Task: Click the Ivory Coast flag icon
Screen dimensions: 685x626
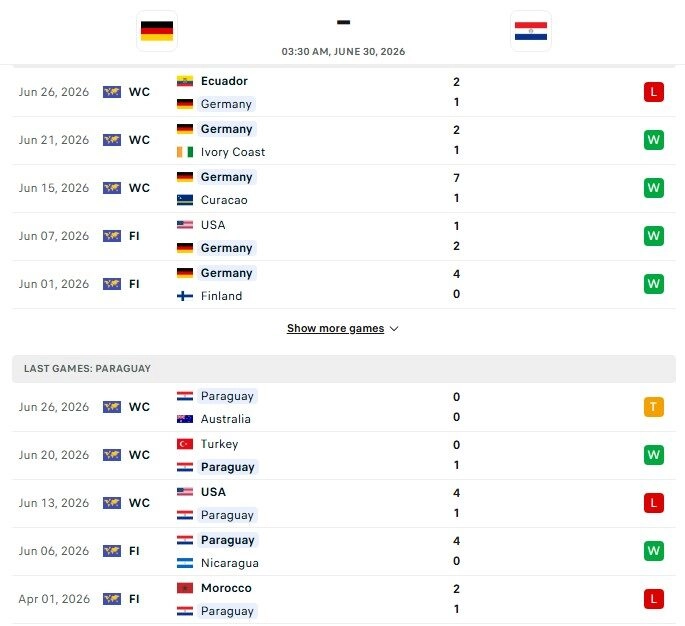Action: tap(185, 152)
